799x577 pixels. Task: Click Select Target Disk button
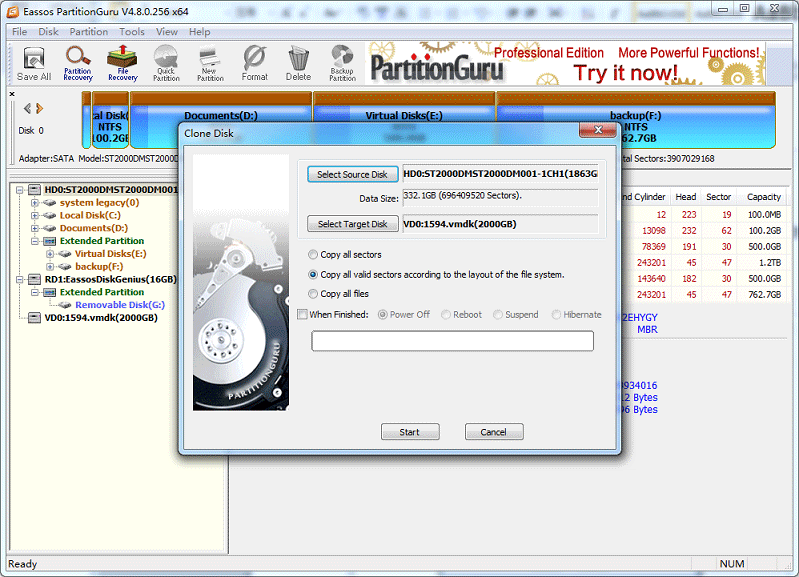353,224
